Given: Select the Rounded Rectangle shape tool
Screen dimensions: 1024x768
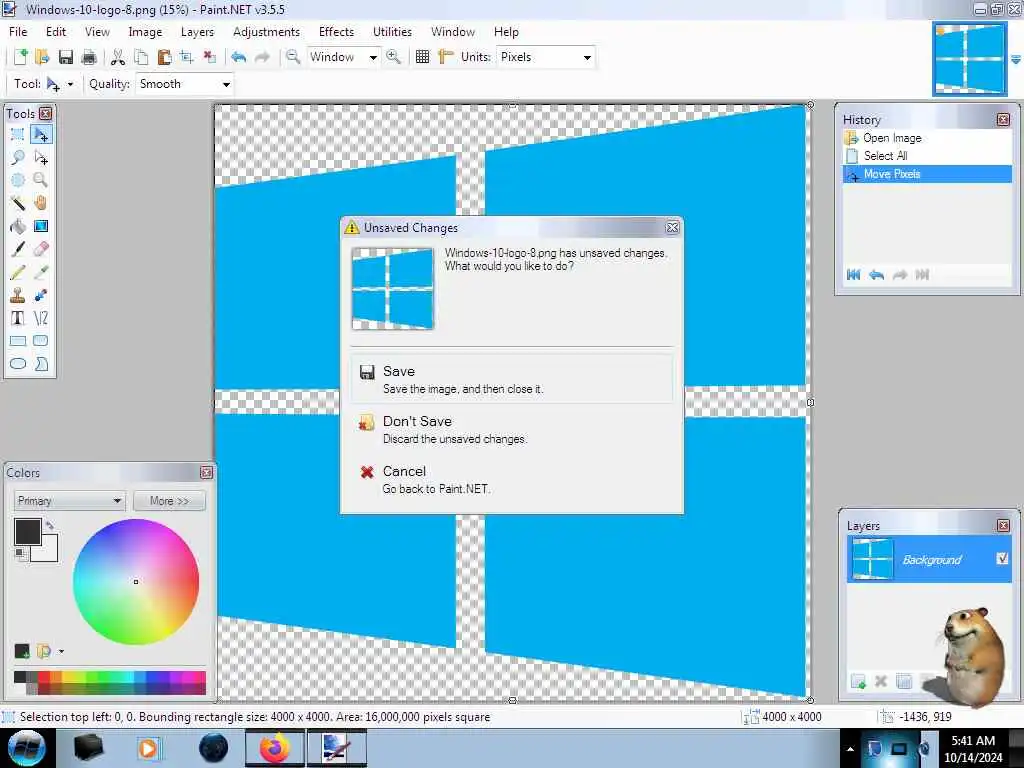Looking at the screenshot, I should 41,341.
